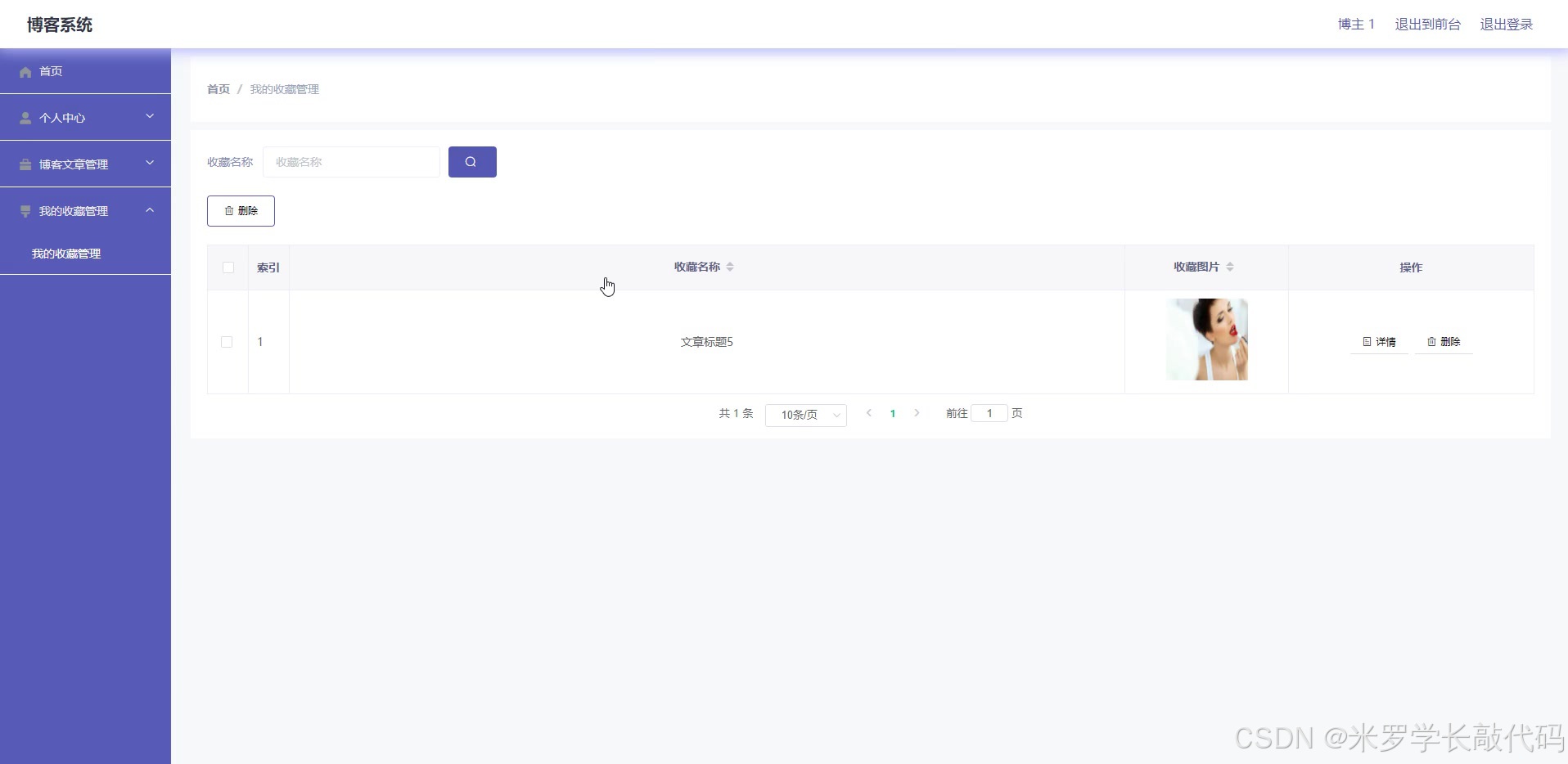The height and width of the screenshot is (764, 1568).
Task: Click the person icon next to 个人中心
Action: coord(25,117)
